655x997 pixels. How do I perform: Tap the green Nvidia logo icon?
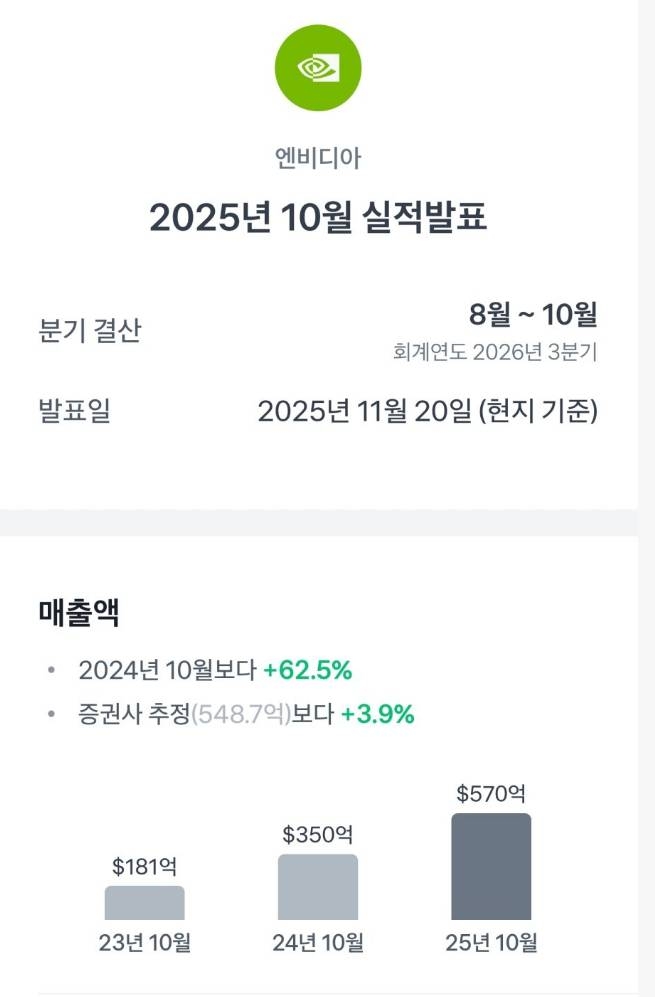click(318, 68)
